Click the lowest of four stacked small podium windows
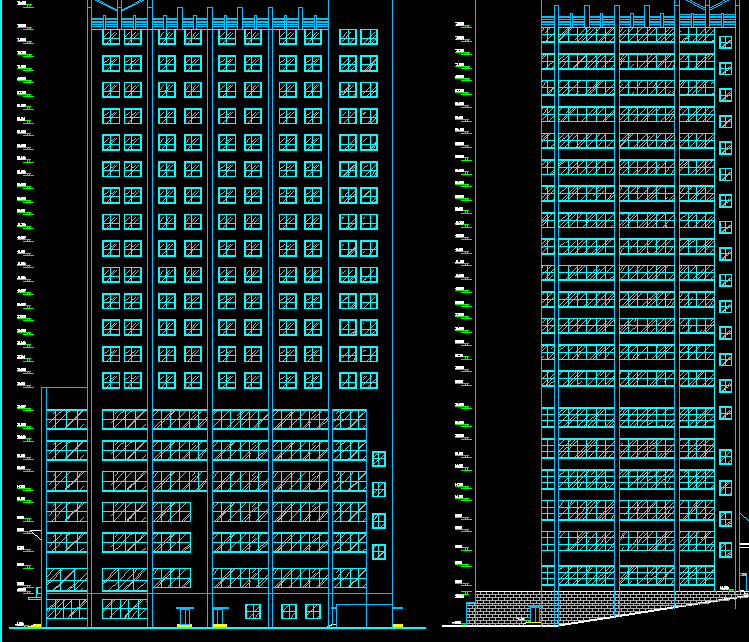Viewport: 749px width, 642px height. coord(379,551)
